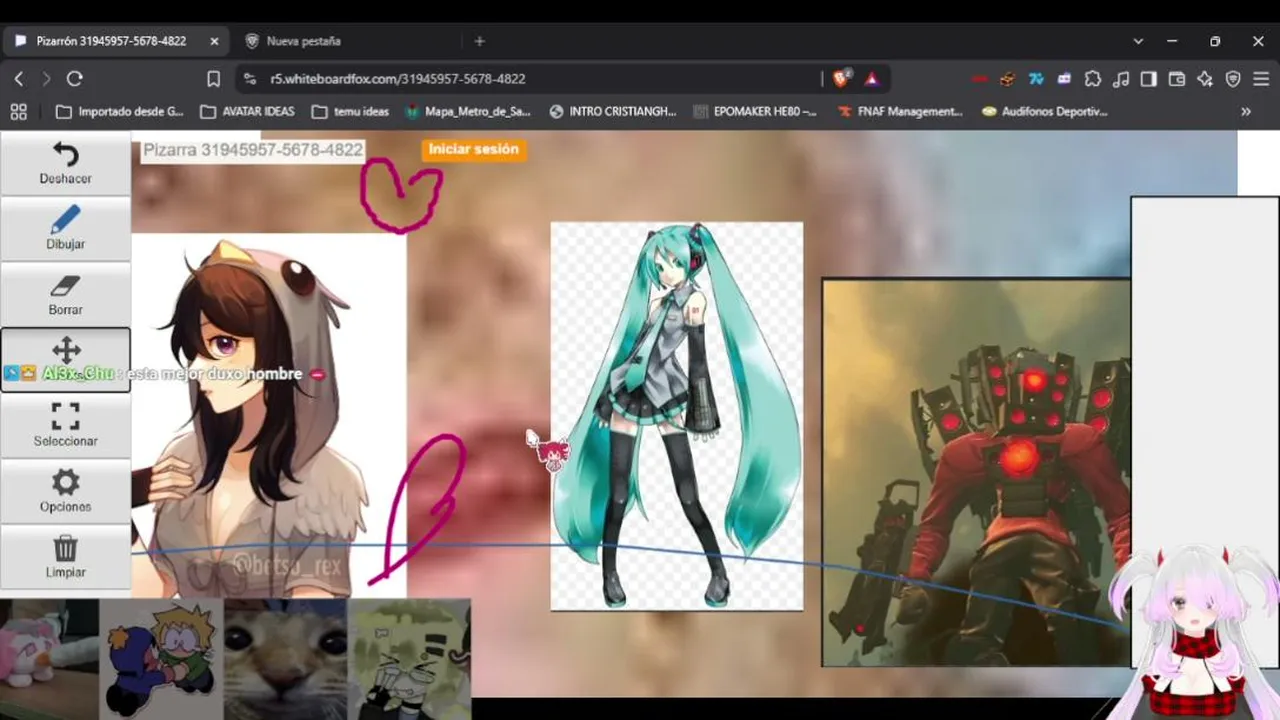Open the media control music note icon
This screenshot has height=720, width=1280.
click(x=1121, y=78)
